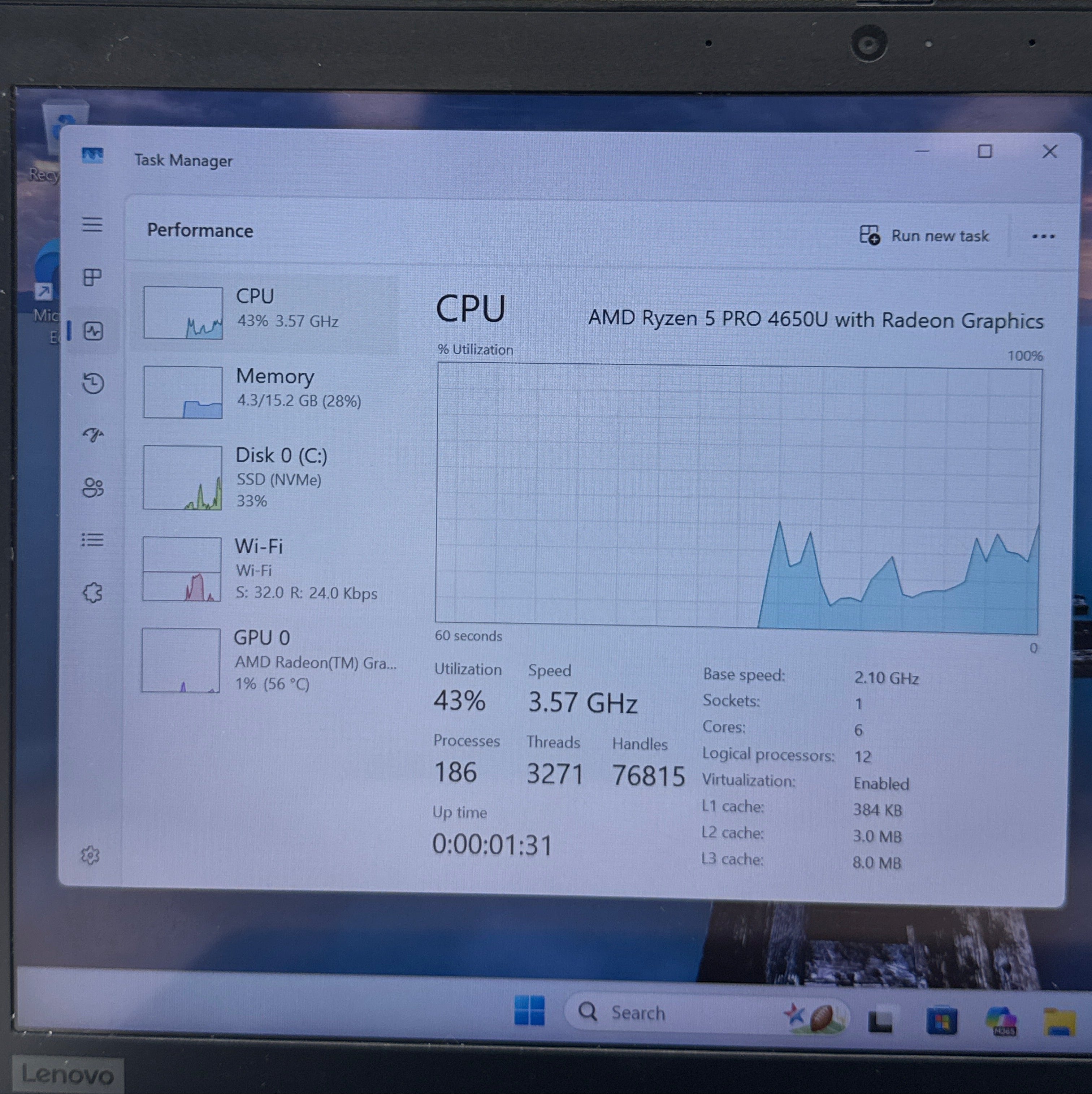Open the Windows Start menu

(529, 1010)
